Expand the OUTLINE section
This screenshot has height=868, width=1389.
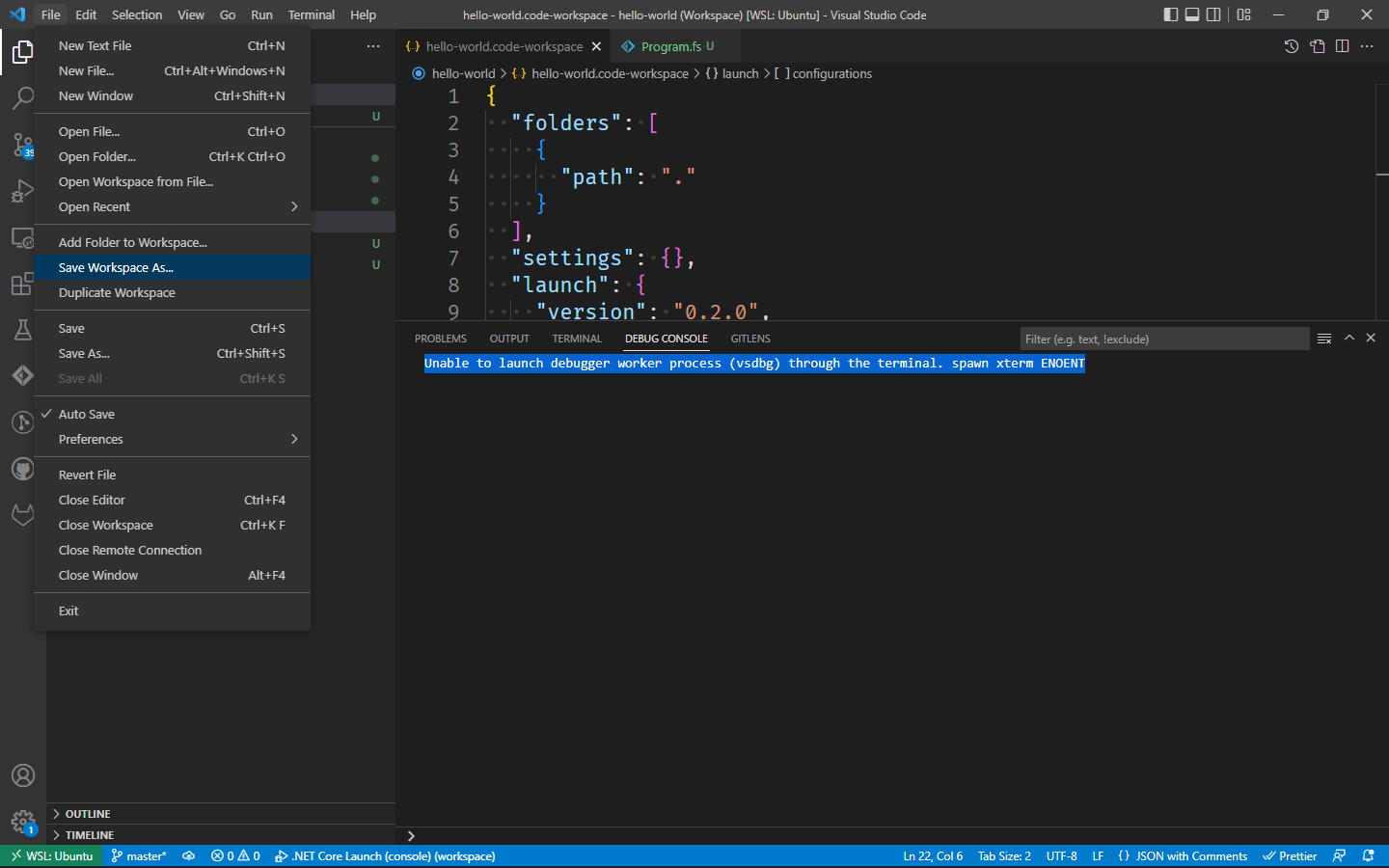coord(88,814)
